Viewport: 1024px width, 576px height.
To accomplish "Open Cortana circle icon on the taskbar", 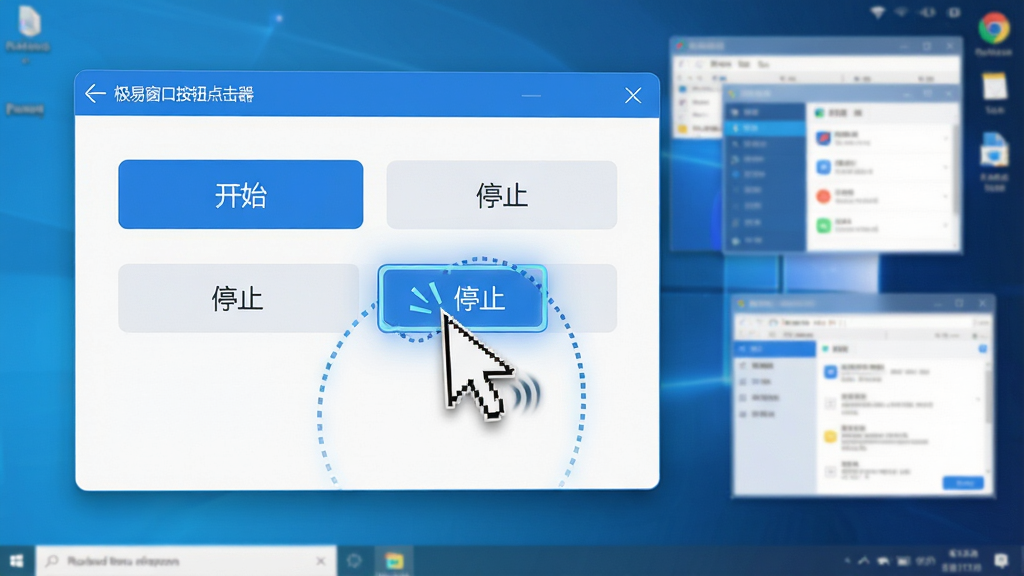I will (x=355, y=561).
